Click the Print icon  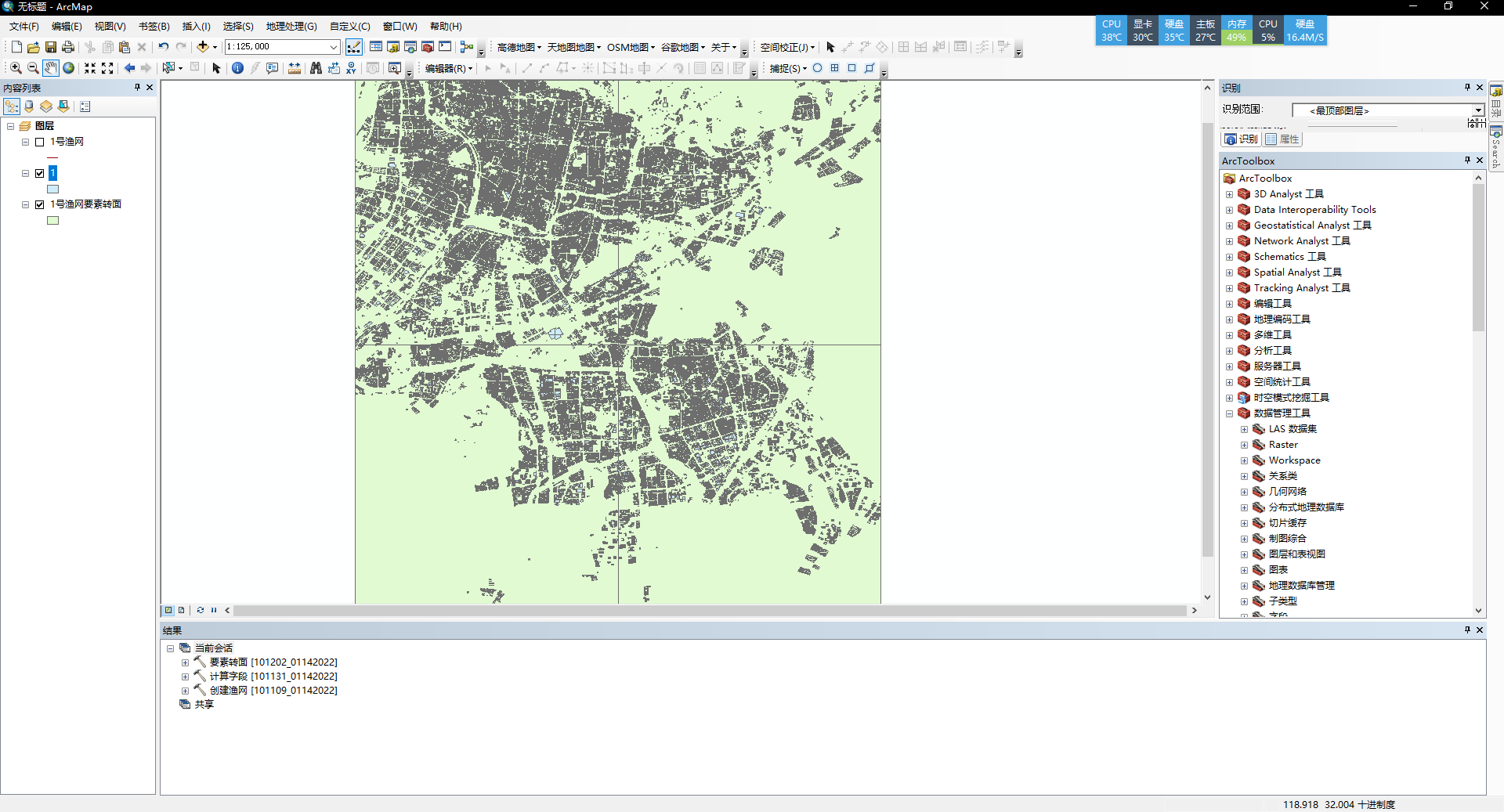click(x=68, y=47)
